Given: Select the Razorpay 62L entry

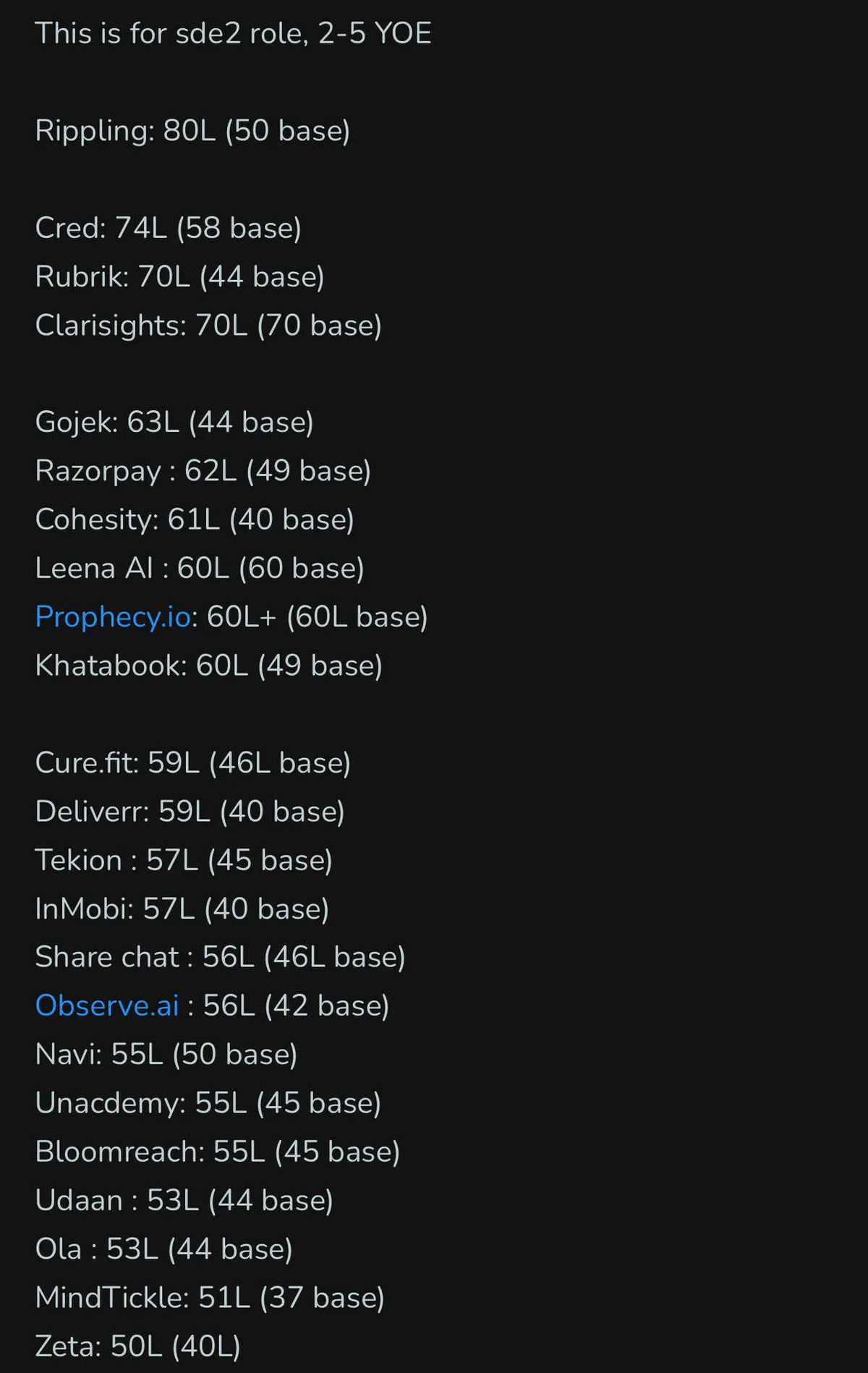Looking at the screenshot, I should [x=203, y=471].
